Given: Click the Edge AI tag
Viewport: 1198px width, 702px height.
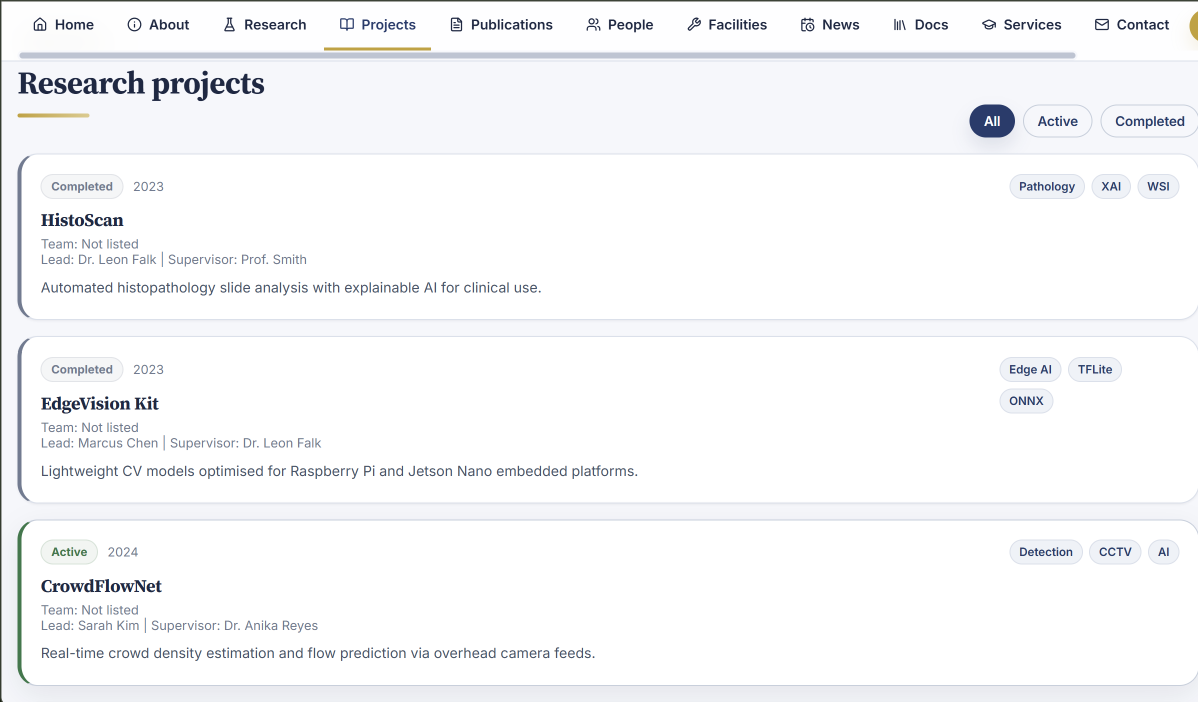Looking at the screenshot, I should 1030,370.
